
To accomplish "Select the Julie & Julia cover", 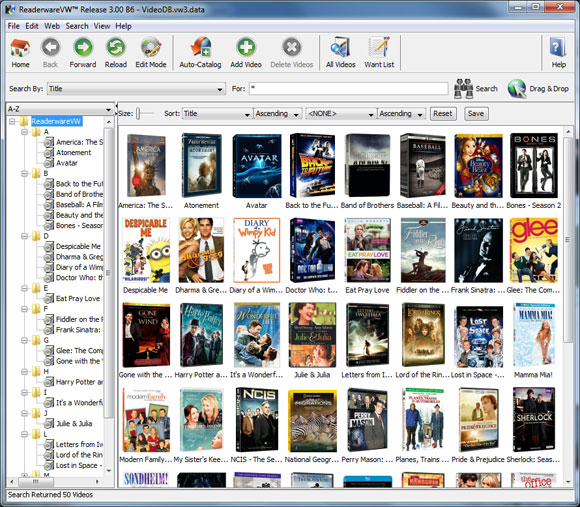I will 313,335.
